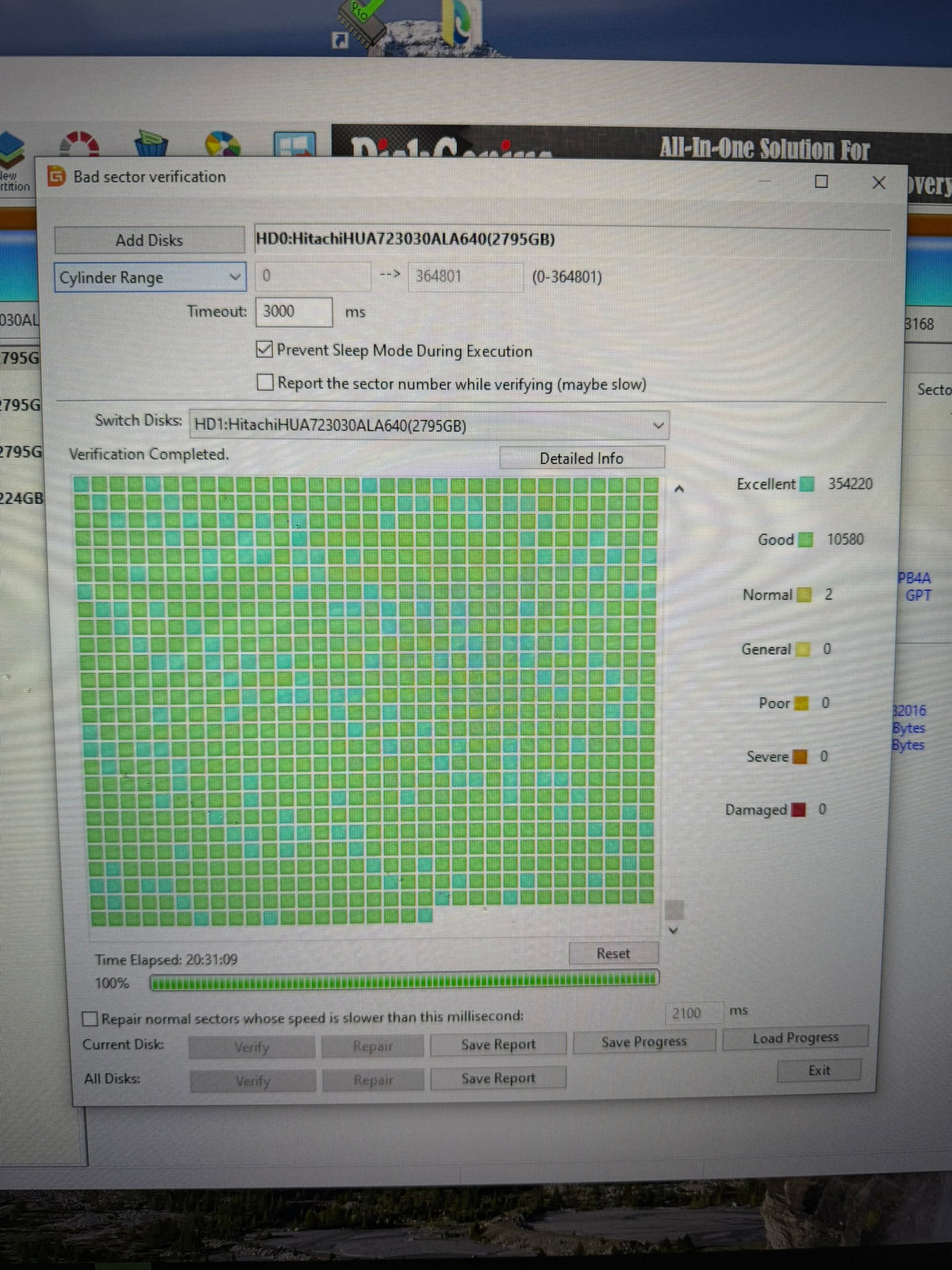Screen dimensions: 952x1270
Task: Click the (0-364801) range label
Action: tap(566, 277)
